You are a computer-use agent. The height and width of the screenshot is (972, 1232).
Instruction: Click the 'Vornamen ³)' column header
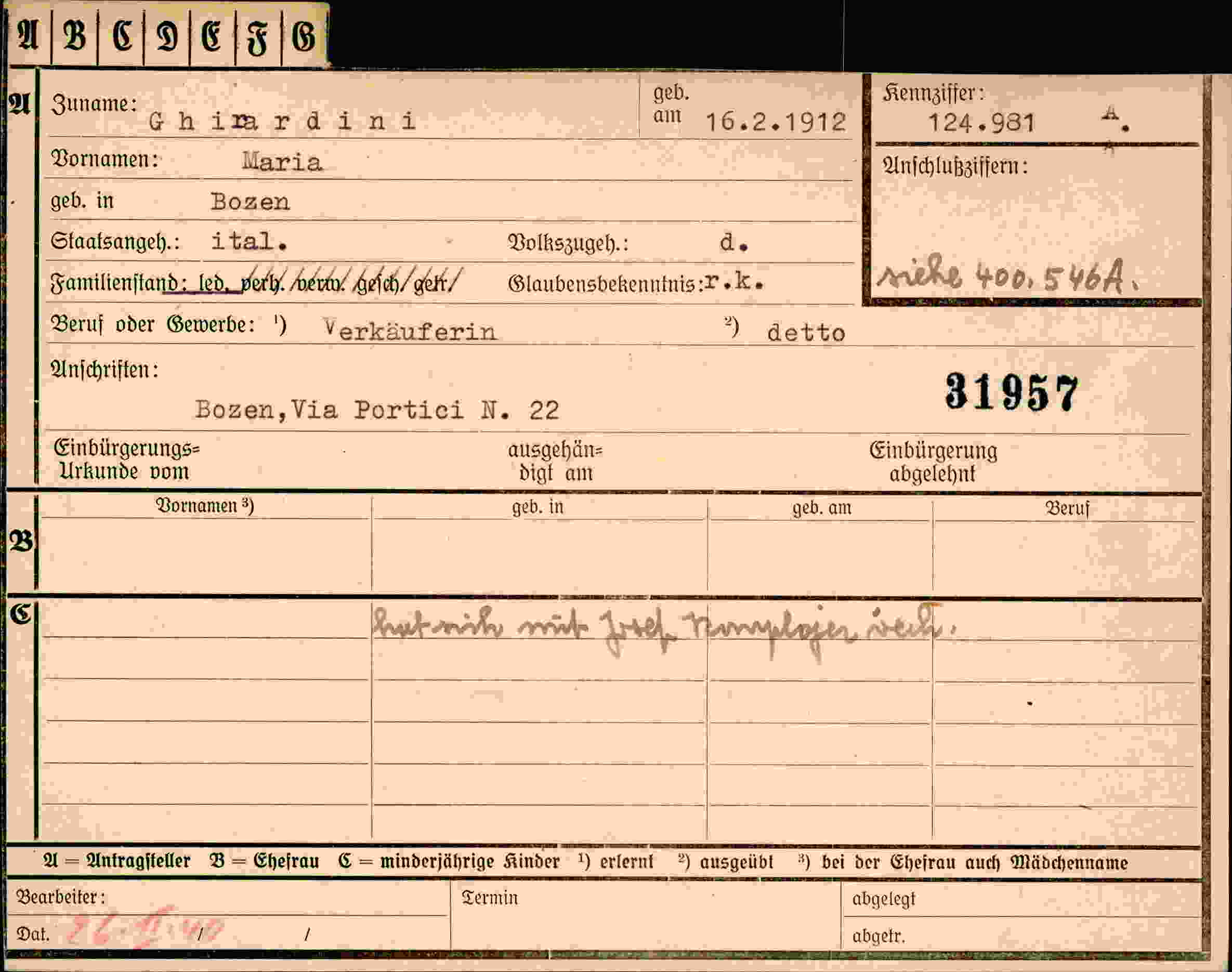205,506
